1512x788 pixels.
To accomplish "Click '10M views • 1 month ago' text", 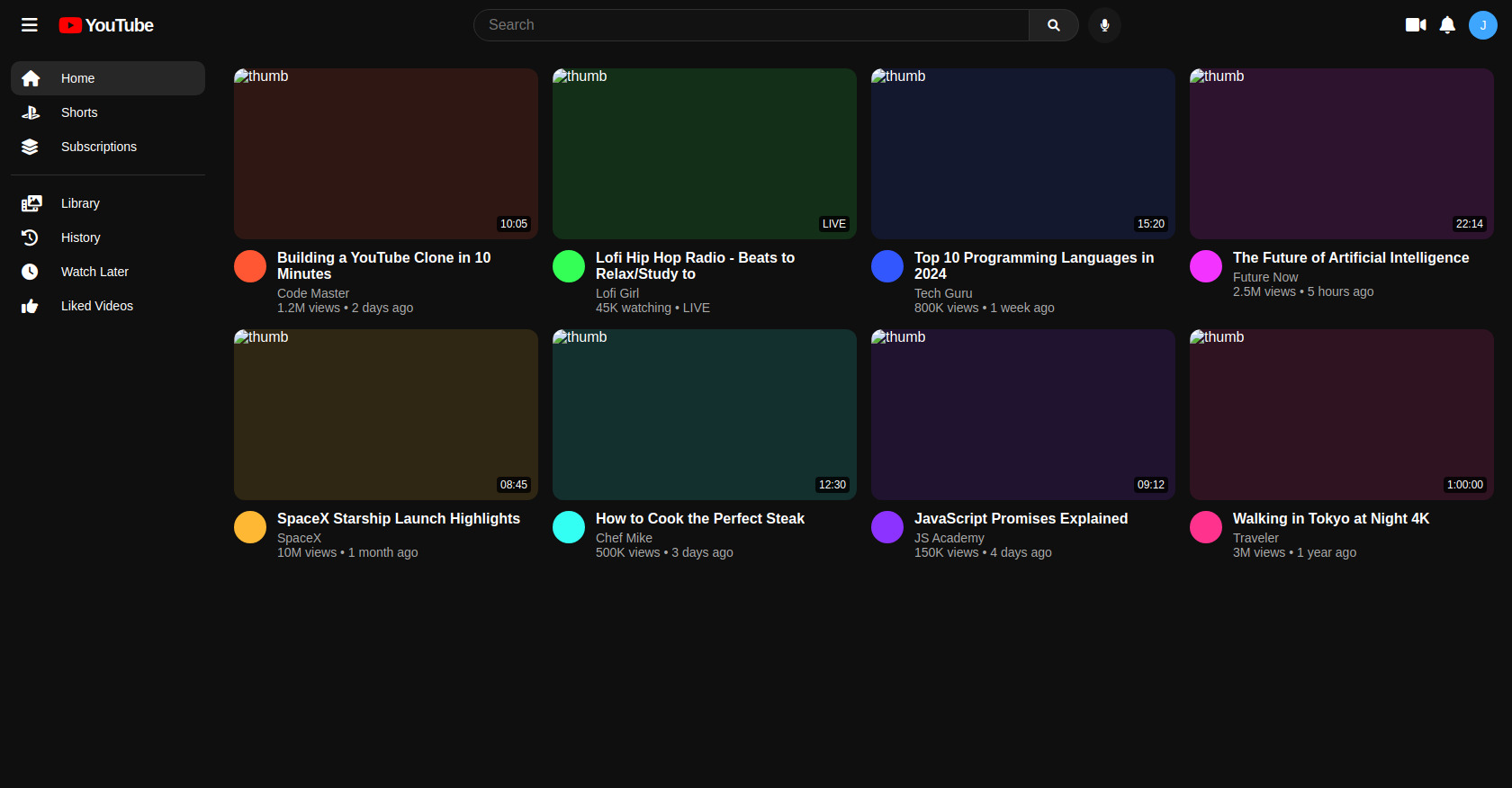I will (347, 552).
